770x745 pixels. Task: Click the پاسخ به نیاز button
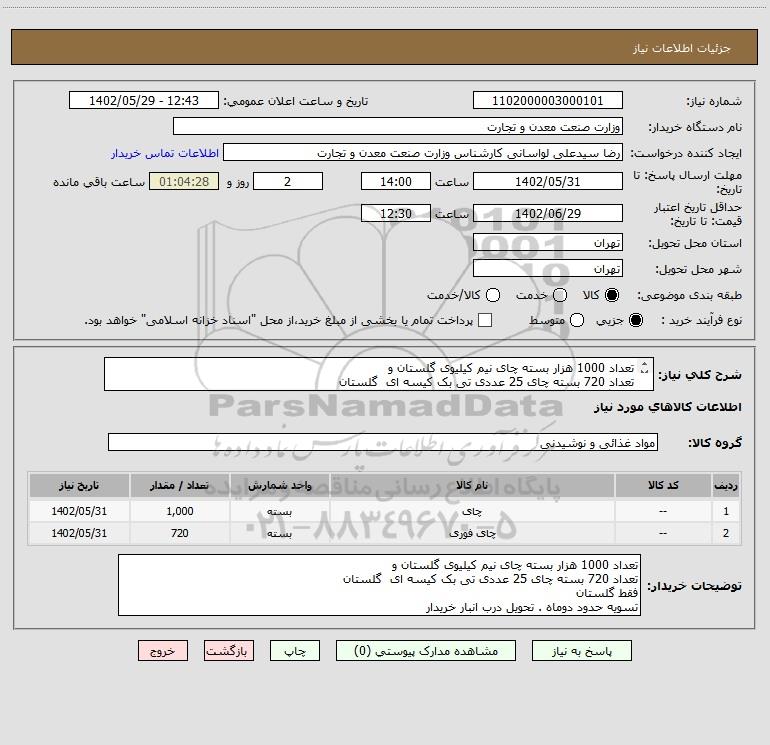[581, 651]
